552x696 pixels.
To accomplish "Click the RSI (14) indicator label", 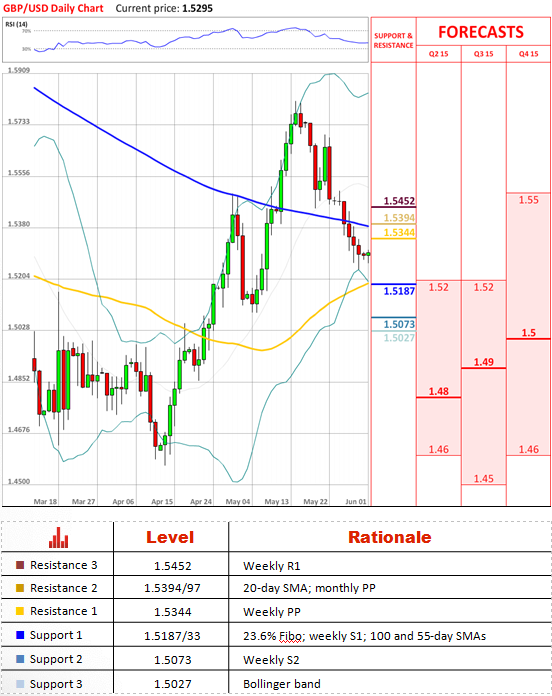I will [16, 24].
